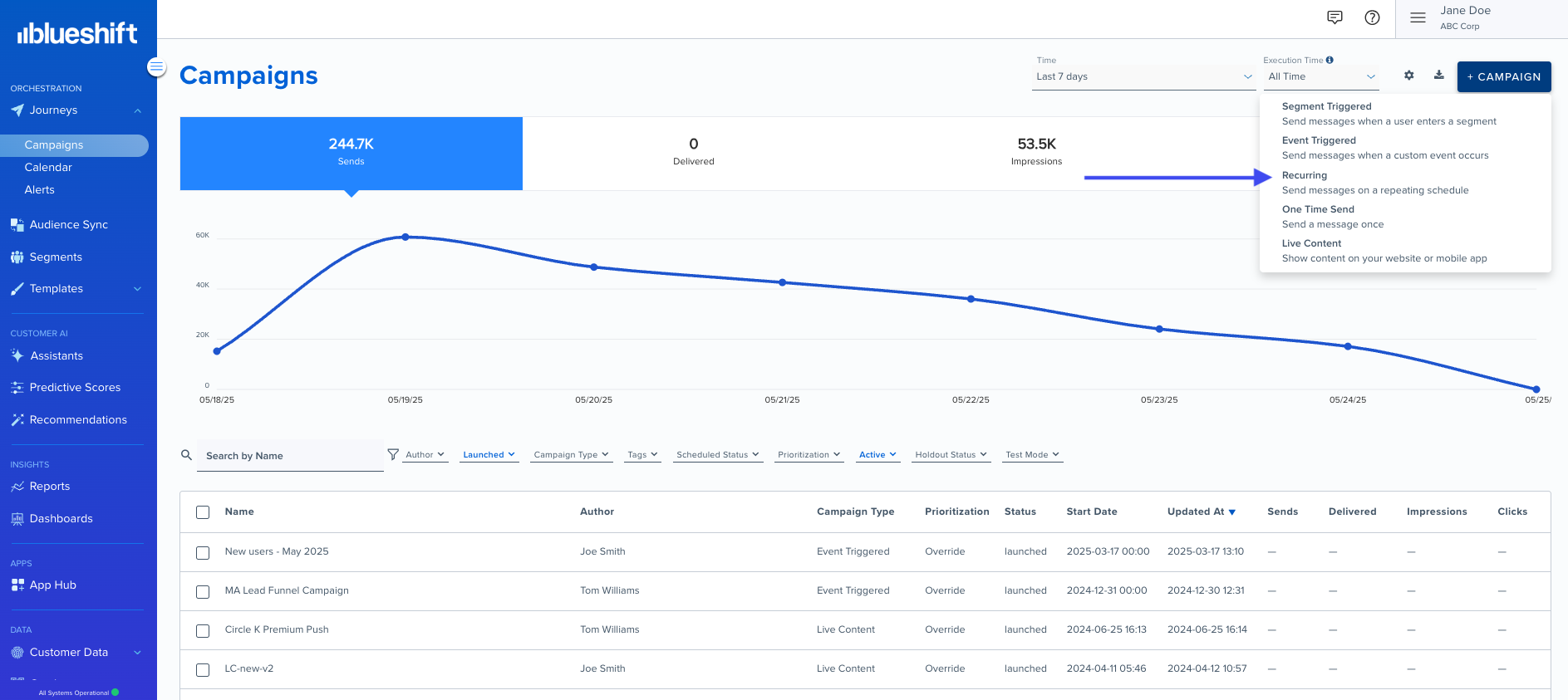The image size is (1568, 700).
Task: Open the Campaign Type filter dropdown
Action: (572, 455)
